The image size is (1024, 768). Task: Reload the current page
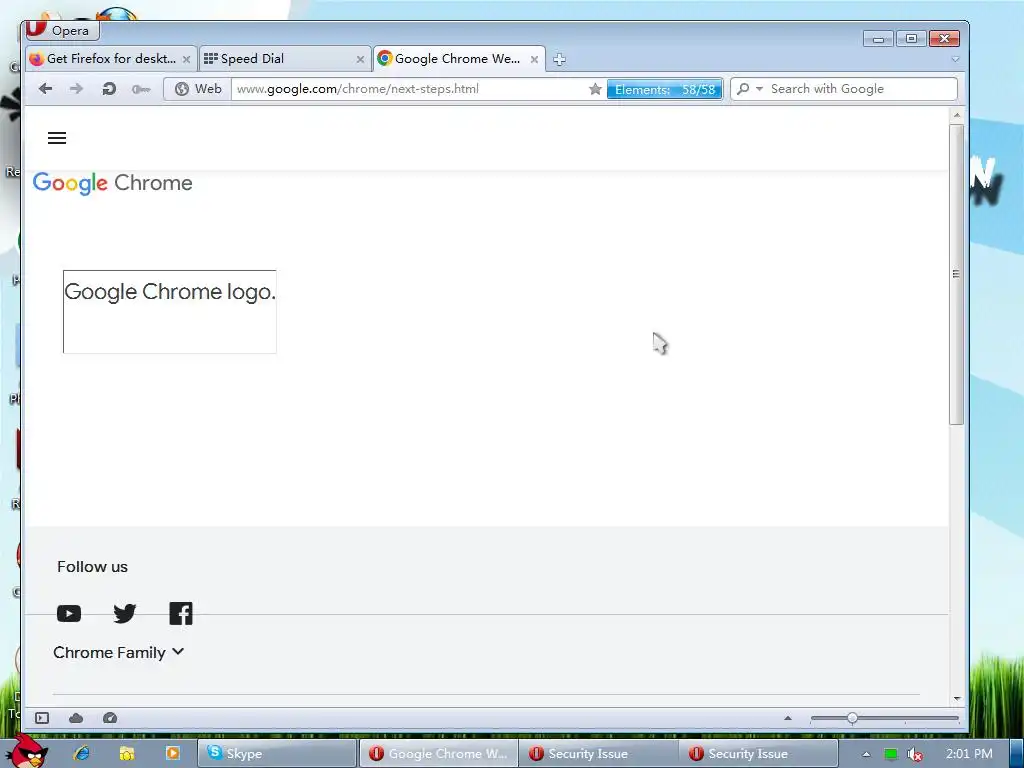tap(109, 89)
